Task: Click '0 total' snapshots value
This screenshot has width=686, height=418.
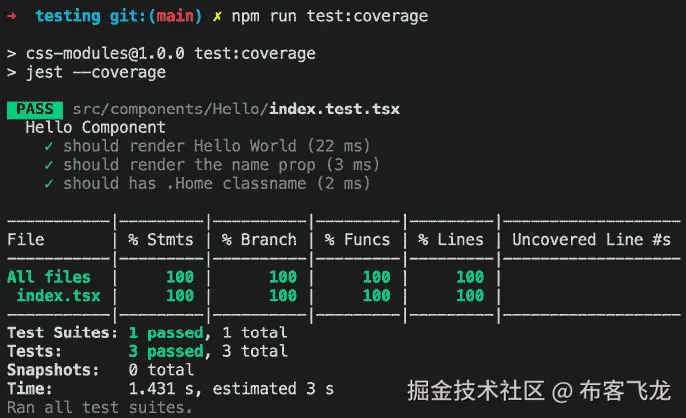Action: 161,370
